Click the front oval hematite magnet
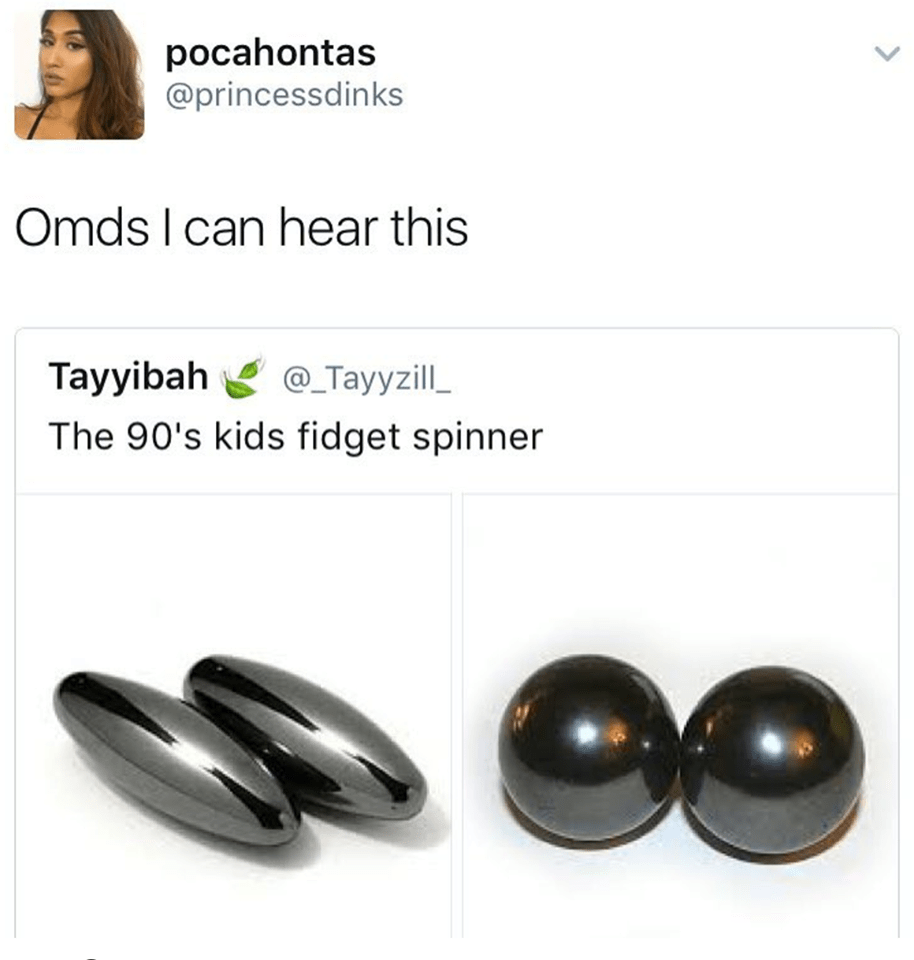 click(175, 757)
